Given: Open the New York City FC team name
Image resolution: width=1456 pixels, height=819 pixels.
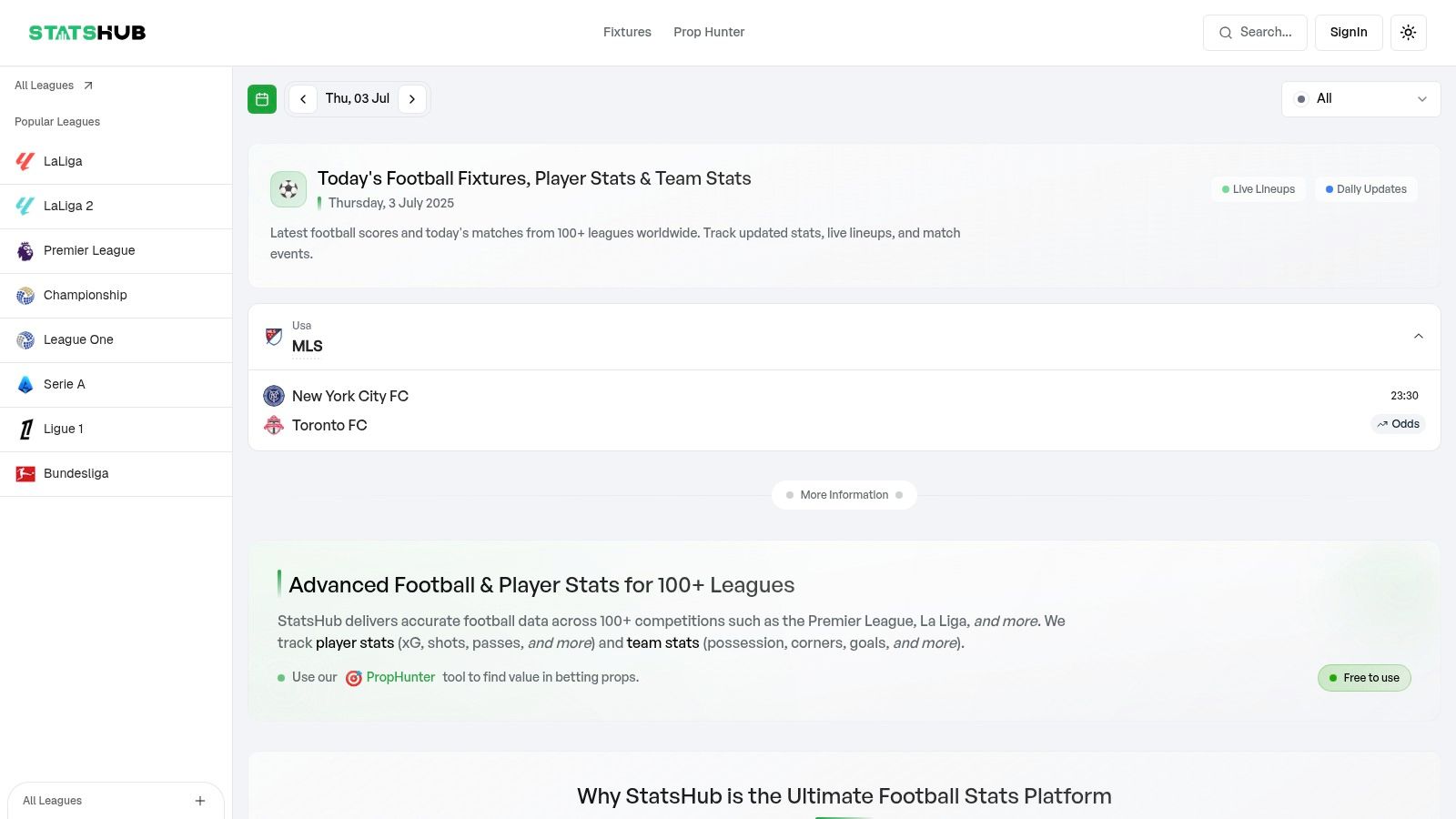Looking at the screenshot, I should click(350, 396).
